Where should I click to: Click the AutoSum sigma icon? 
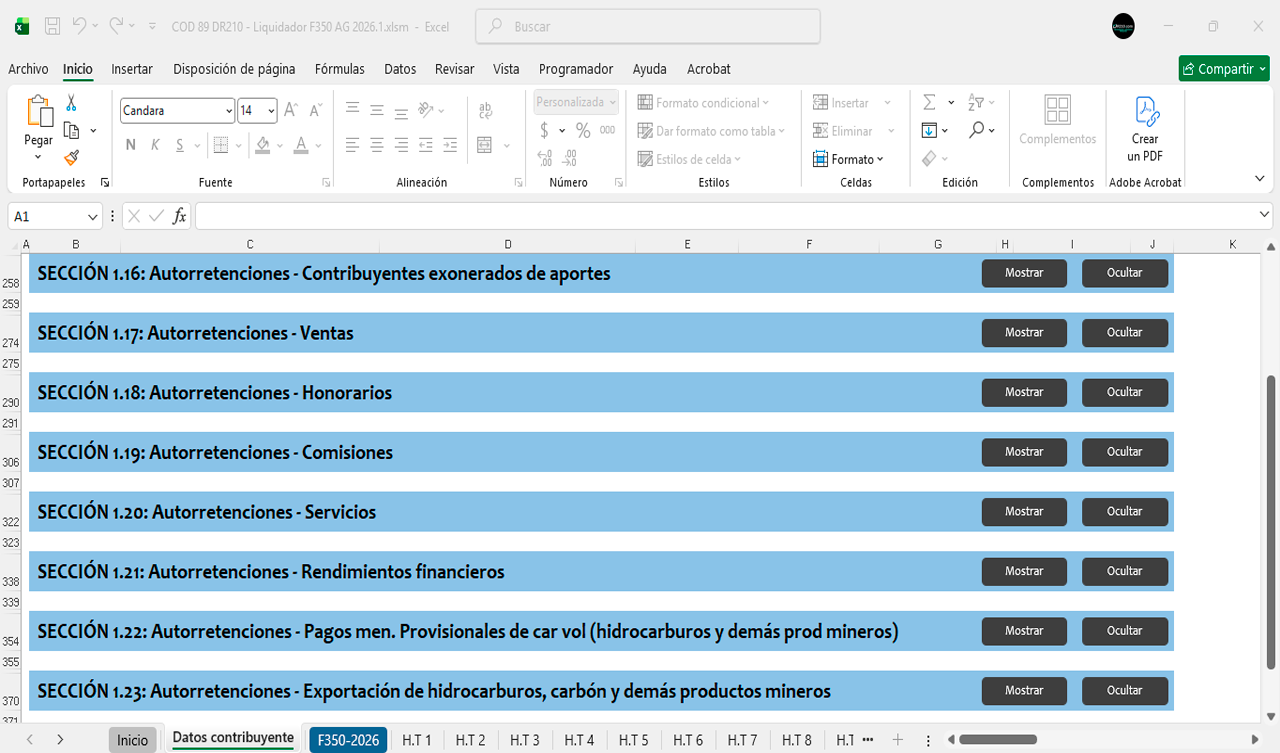pos(929,103)
